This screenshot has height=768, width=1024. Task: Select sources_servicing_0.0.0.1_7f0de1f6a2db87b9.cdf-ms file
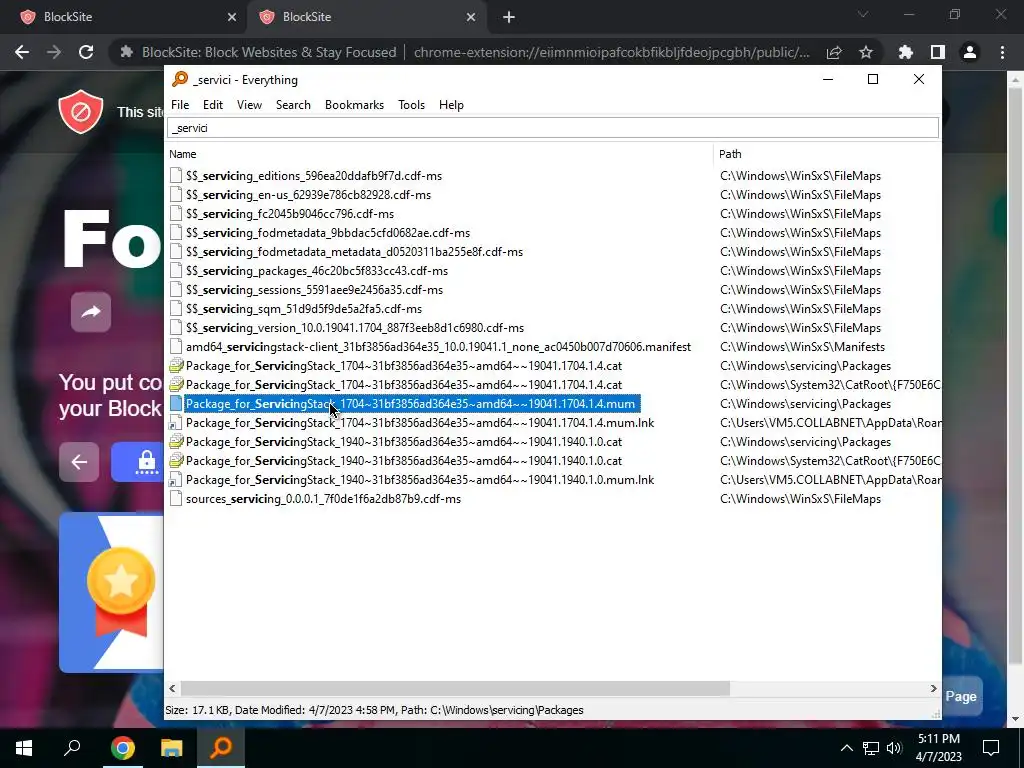[323, 498]
